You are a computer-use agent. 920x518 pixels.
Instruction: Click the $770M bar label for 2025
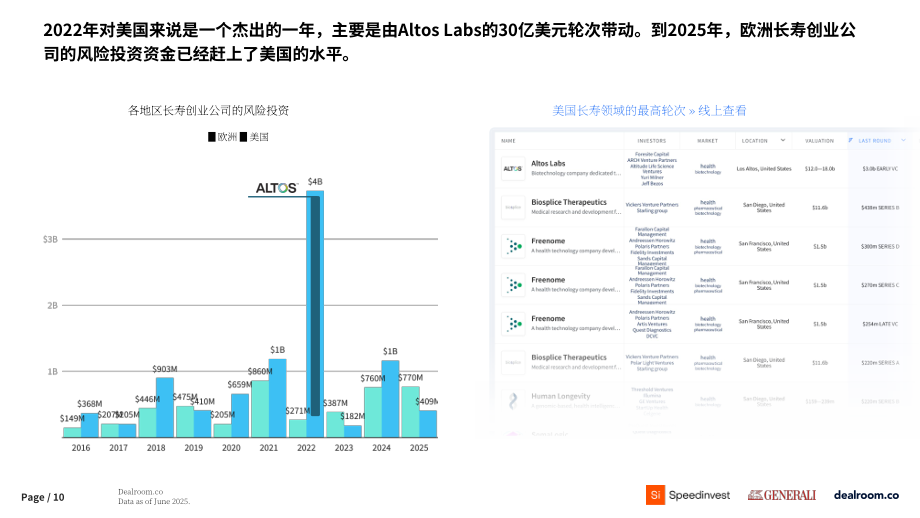410,378
